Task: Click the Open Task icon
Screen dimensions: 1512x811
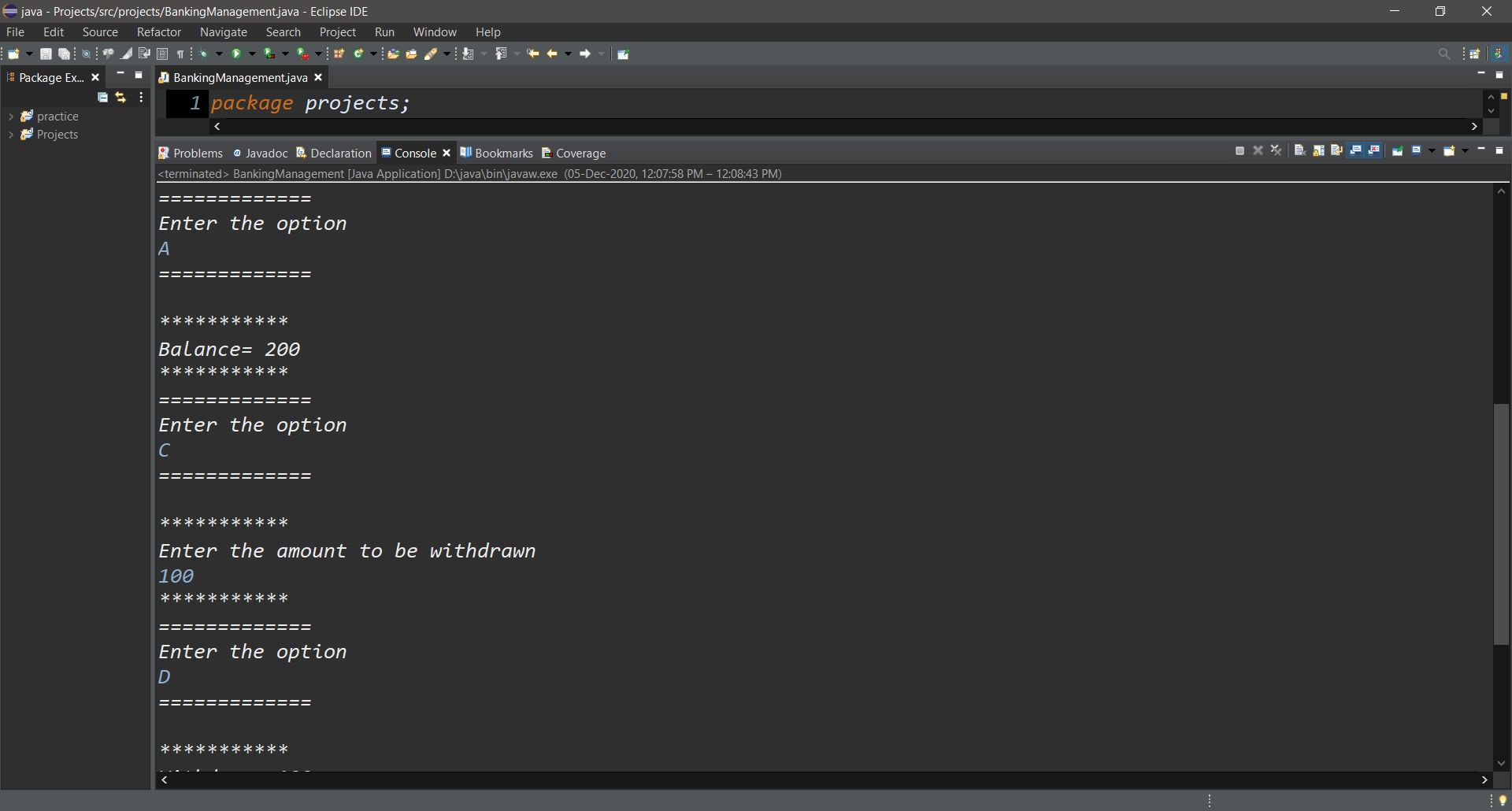Action: (411, 54)
